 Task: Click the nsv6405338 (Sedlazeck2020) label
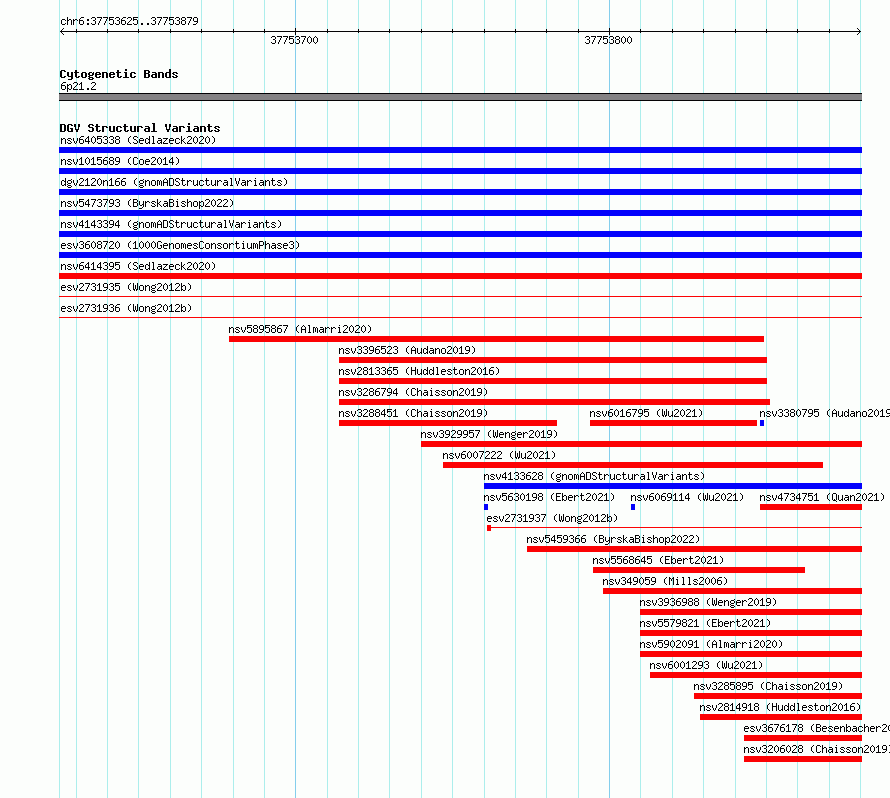(138, 140)
